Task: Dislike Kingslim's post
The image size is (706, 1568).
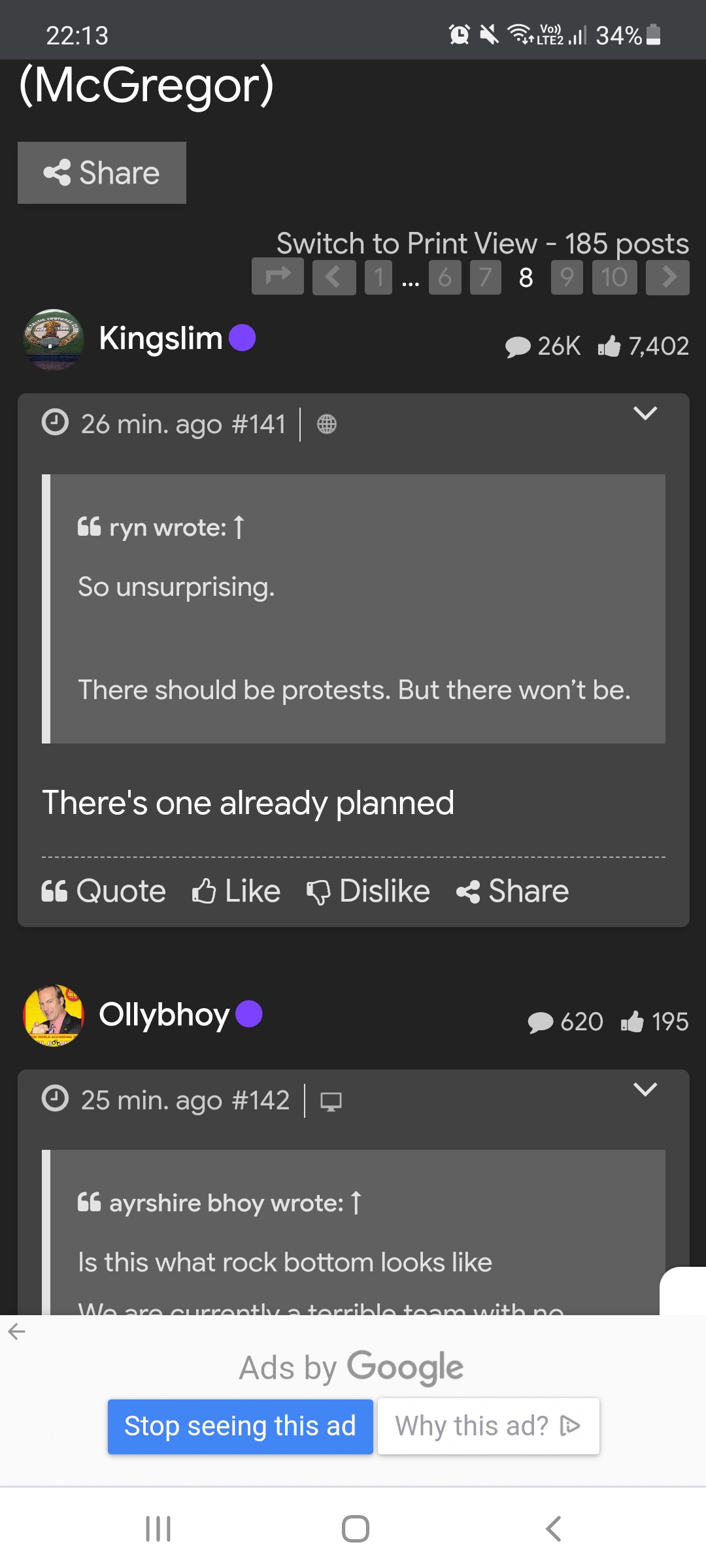Action: [368, 891]
